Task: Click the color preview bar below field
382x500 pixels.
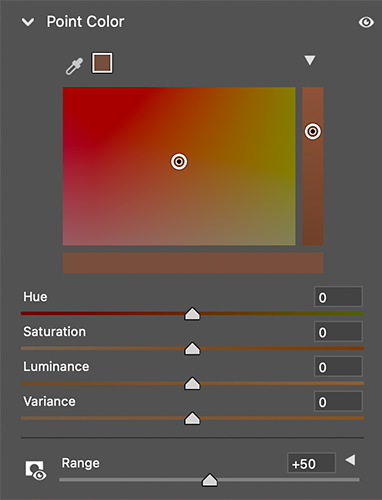Action: click(x=193, y=263)
